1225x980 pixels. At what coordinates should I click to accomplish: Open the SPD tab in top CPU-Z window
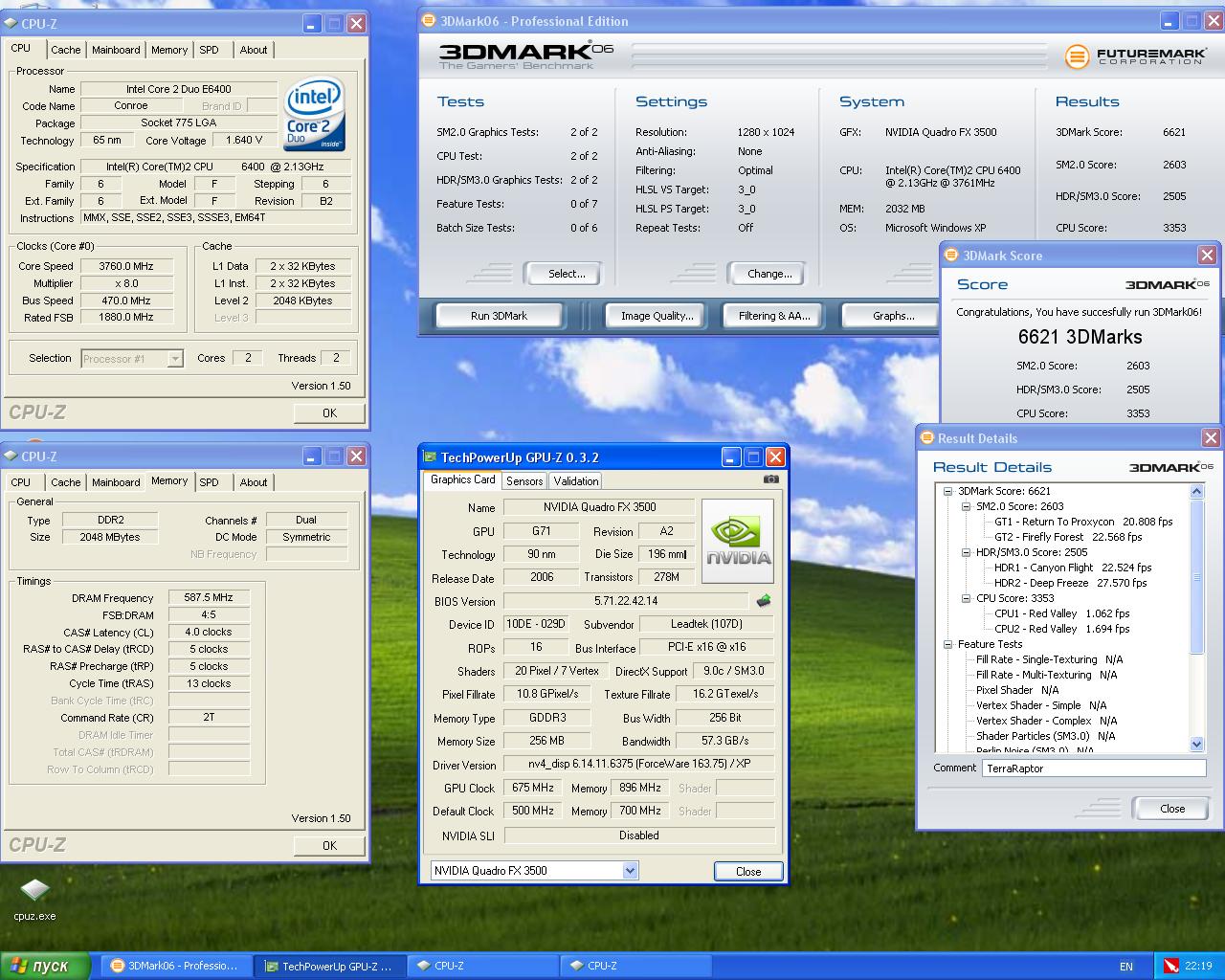click(x=210, y=50)
